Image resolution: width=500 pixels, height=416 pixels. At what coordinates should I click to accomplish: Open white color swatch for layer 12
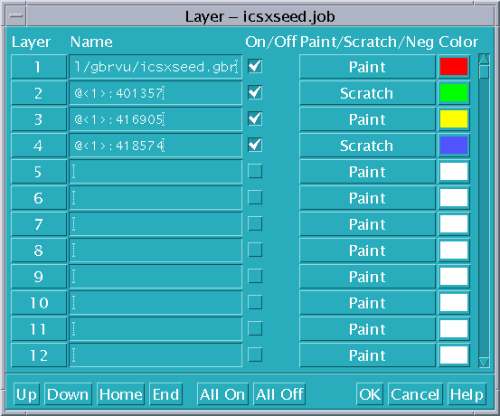tap(454, 355)
